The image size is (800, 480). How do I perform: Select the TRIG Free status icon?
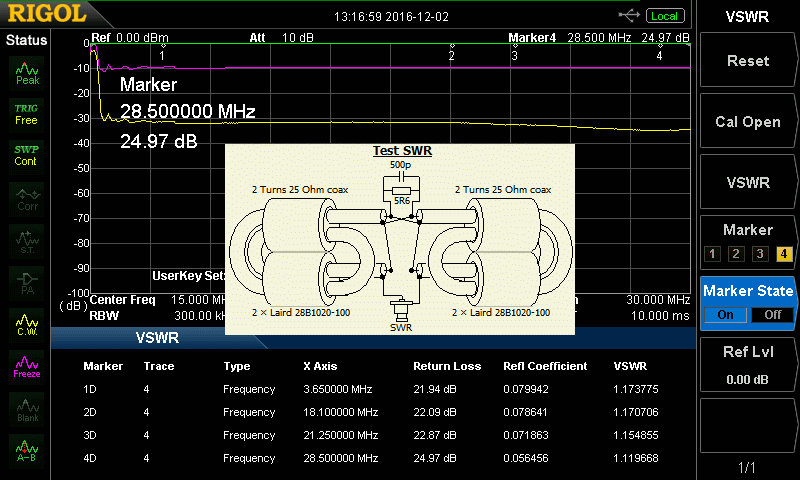pyautogui.click(x=27, y=113)
